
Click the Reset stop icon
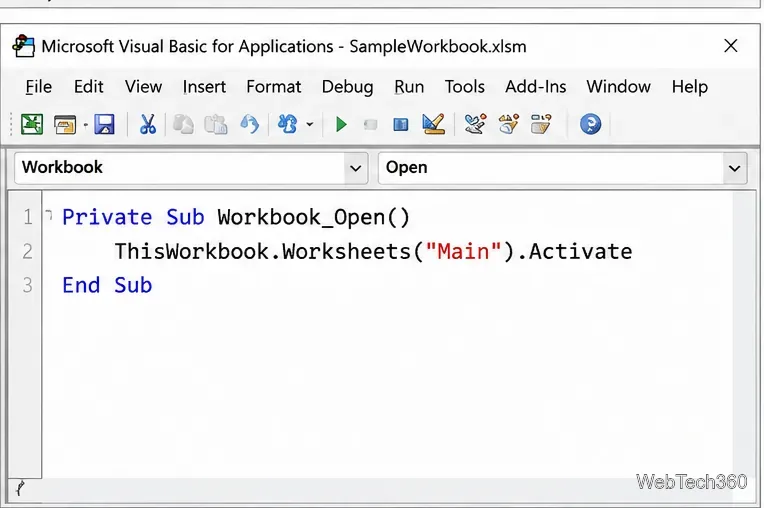pos(401,125)
